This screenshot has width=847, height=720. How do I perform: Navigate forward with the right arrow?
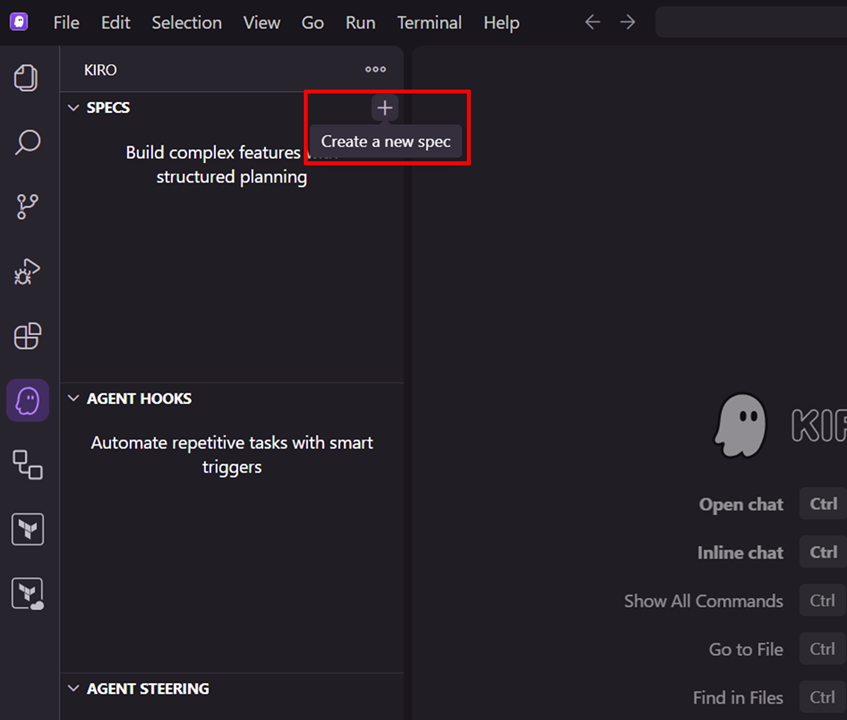tap(628, 22)
